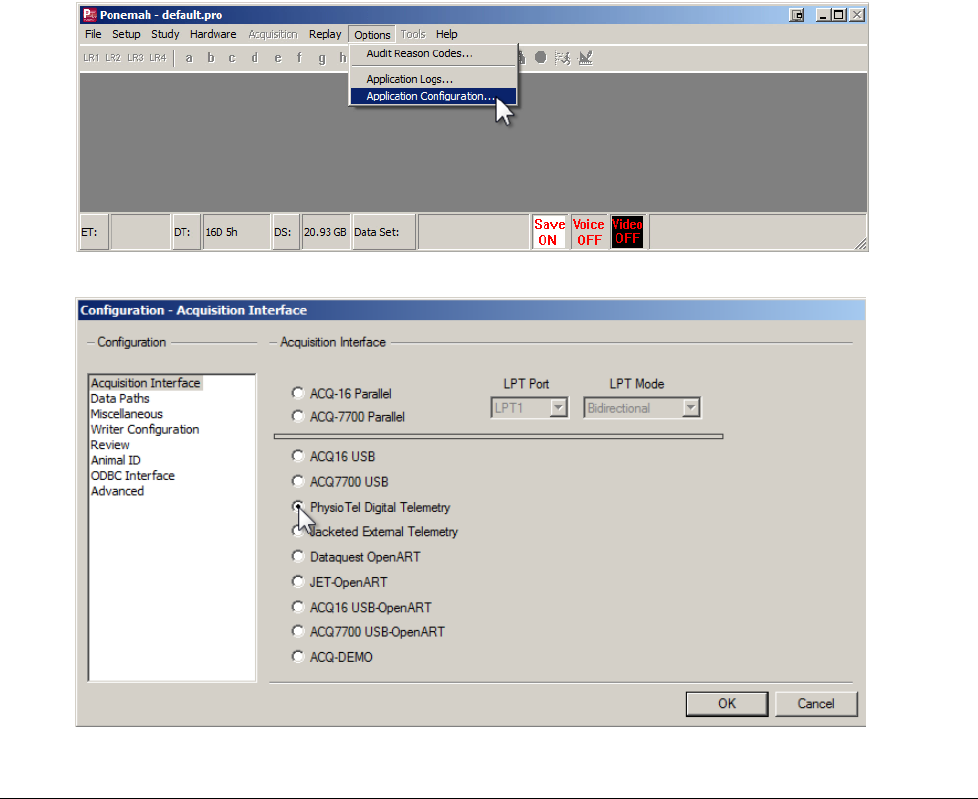This screenshot has height=799, width=978.
Task: Click toolbar letter icon 'd'
Action: 254,58
